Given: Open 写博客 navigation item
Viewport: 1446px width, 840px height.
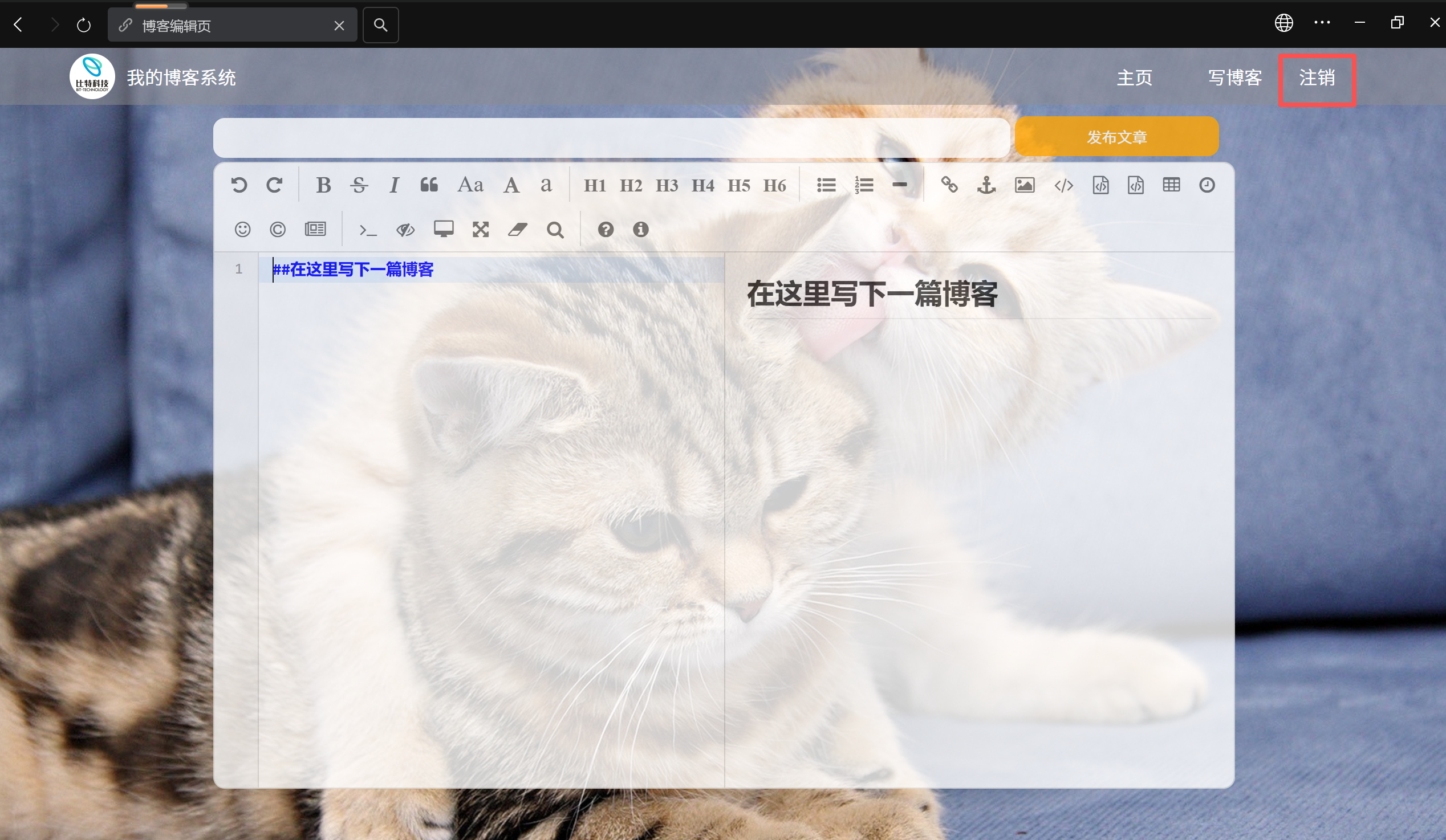Looking at the screenshot, I should [1235, 78].
